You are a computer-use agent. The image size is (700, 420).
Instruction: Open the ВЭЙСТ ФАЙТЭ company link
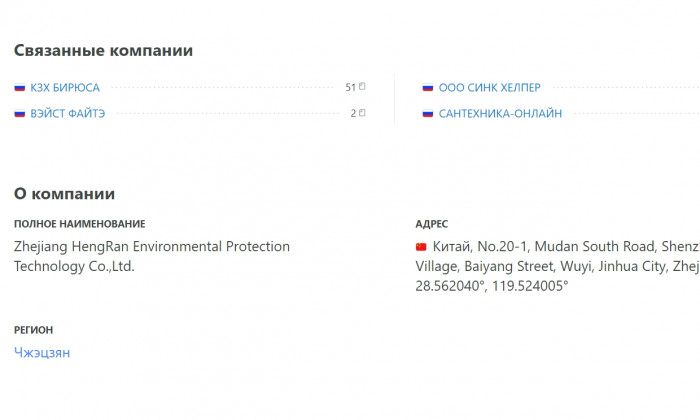tap(67, 113)
